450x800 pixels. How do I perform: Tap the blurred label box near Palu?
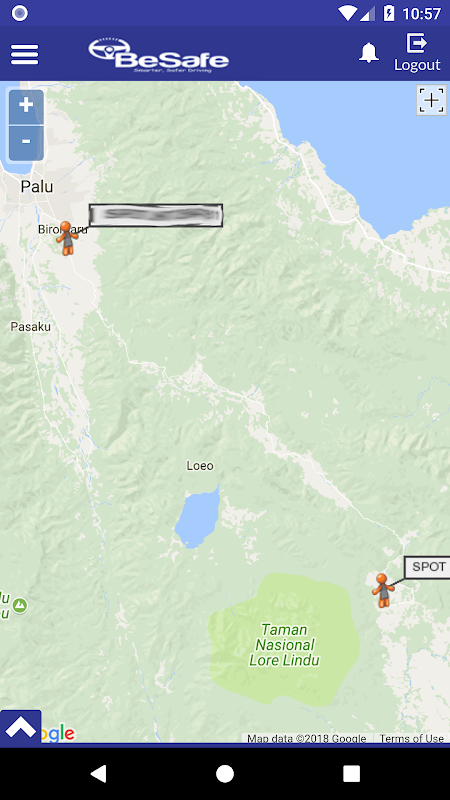[x=156, y=215]
